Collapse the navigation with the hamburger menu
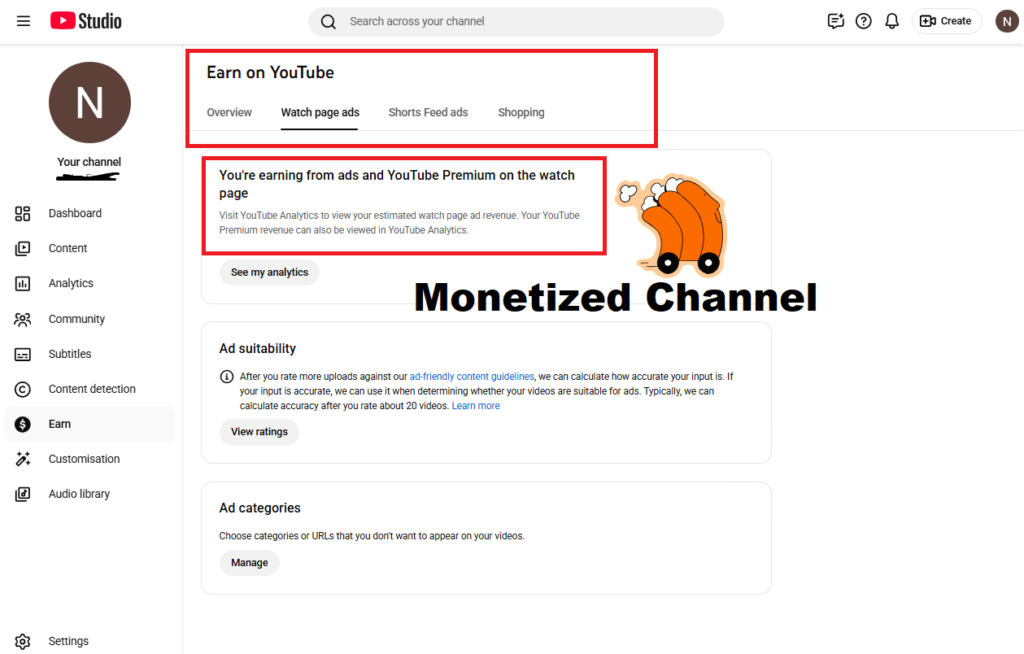The image size is (1024, 654). point(23,20)
